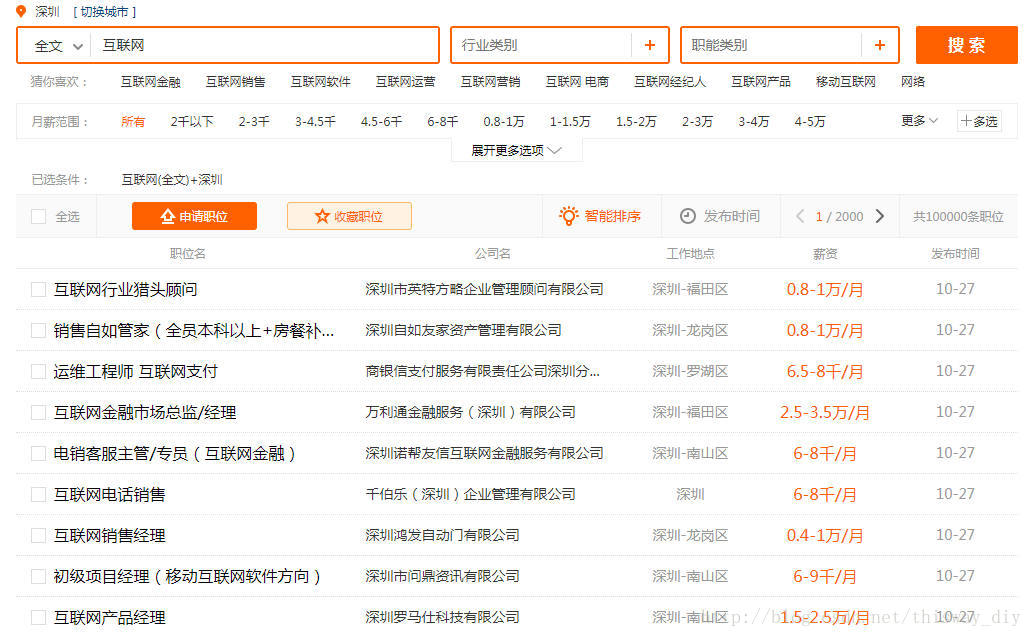Check the box for 运维工程师 互联网支付
Screen dimensions: 1032x637
pyautogui.click(x=39, y=371)
